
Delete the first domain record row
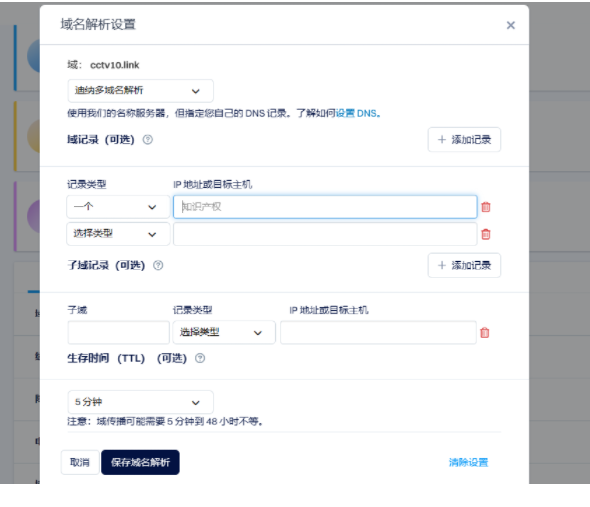point(485,207)
